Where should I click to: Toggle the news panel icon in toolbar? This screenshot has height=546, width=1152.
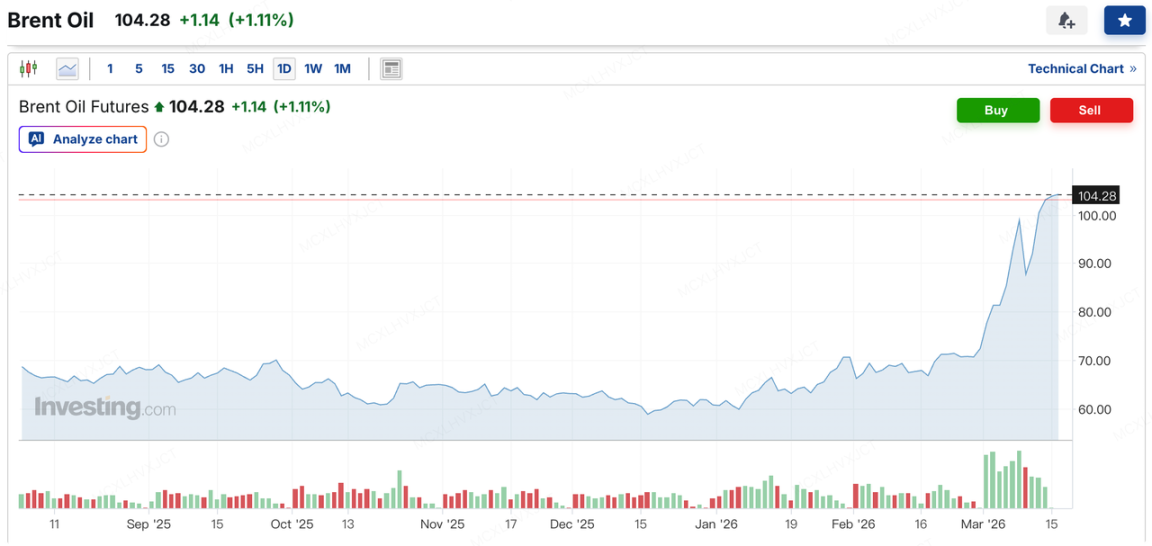coord(391,69)
